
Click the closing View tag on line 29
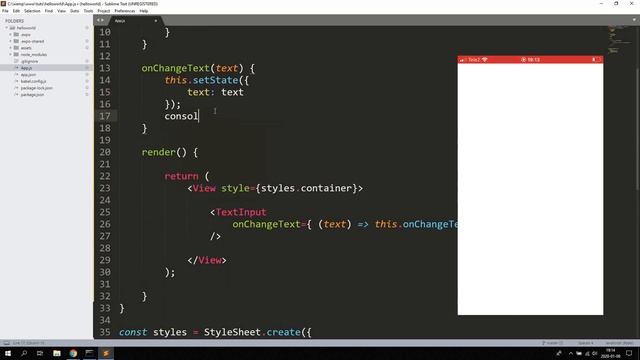tap(207, 260)
